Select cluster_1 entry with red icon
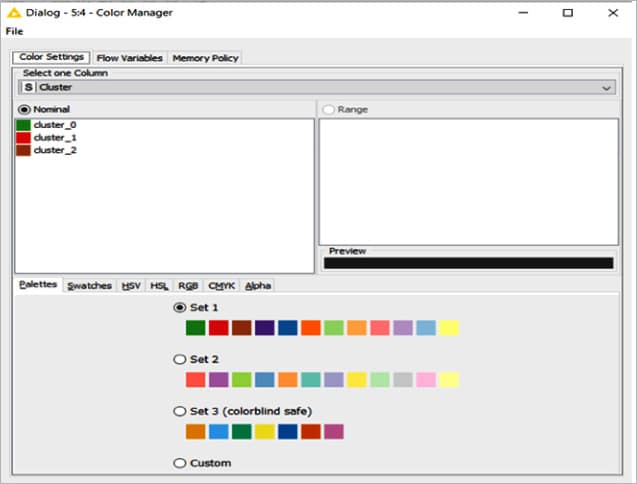 [55, 137]
